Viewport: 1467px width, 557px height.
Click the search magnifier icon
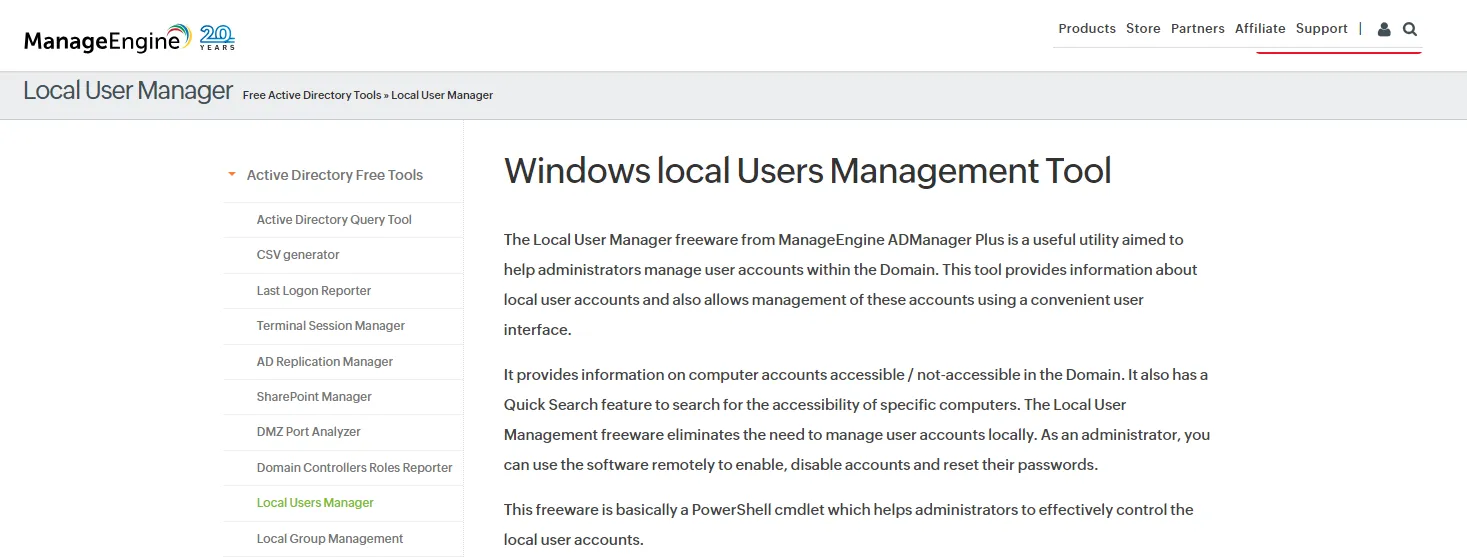[x=1410, y=29]
